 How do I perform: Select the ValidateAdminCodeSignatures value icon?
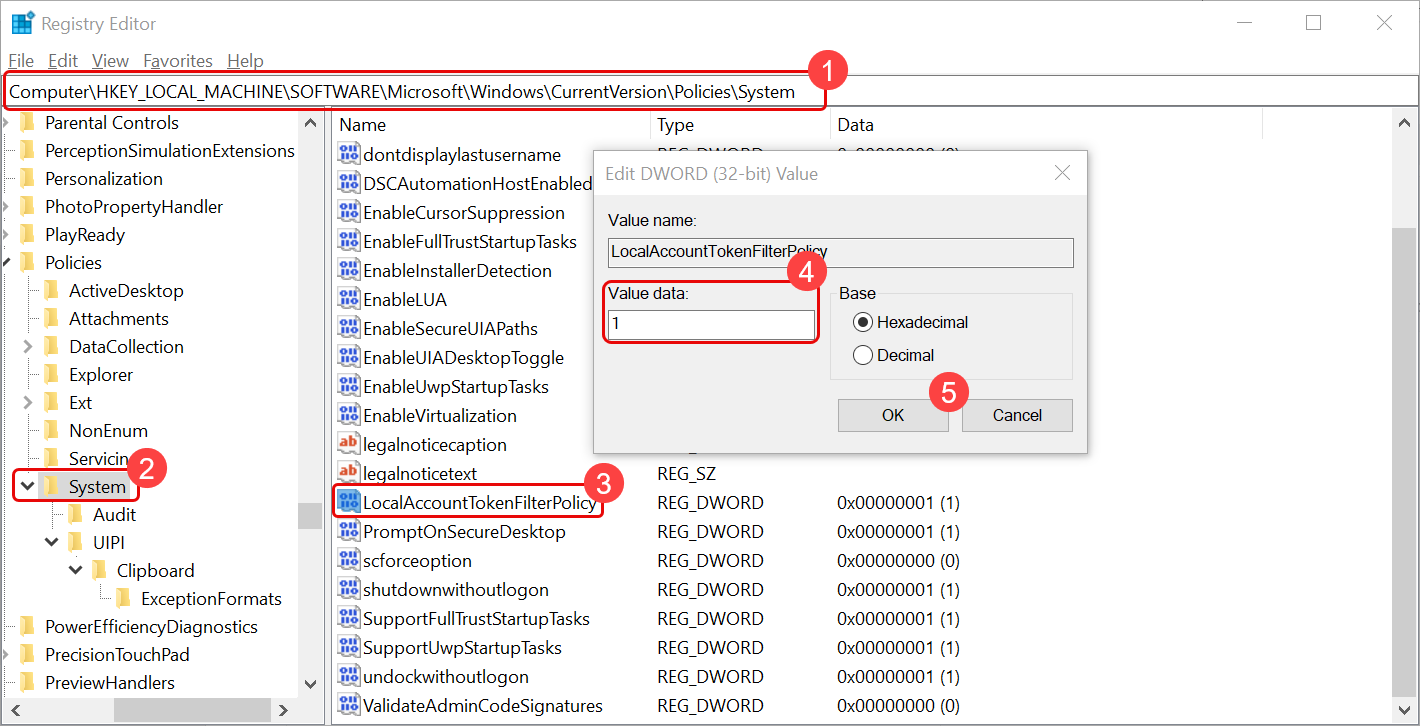click(x=349, y=705)
